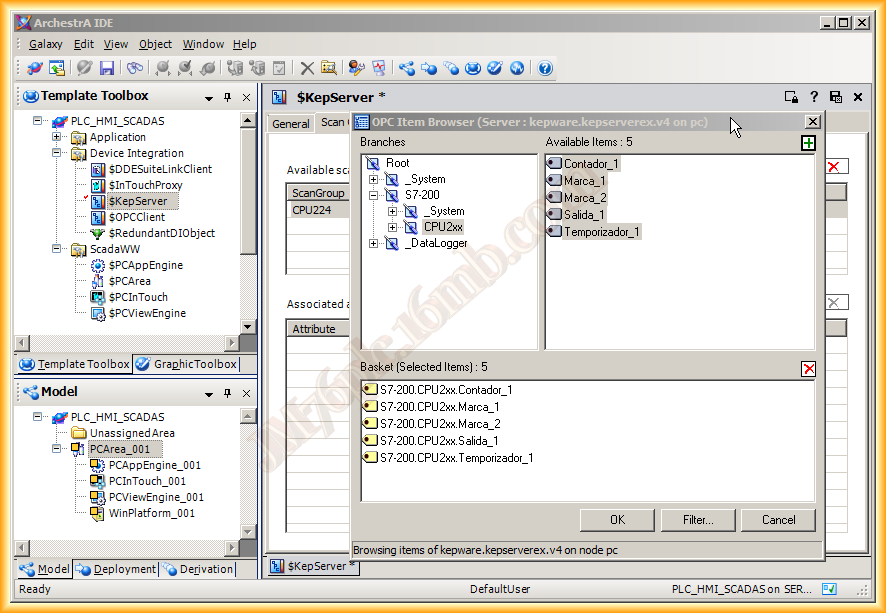
Task: Collapse the S7-200 branch
Action: pyautogui.click(x=374, y=195)
